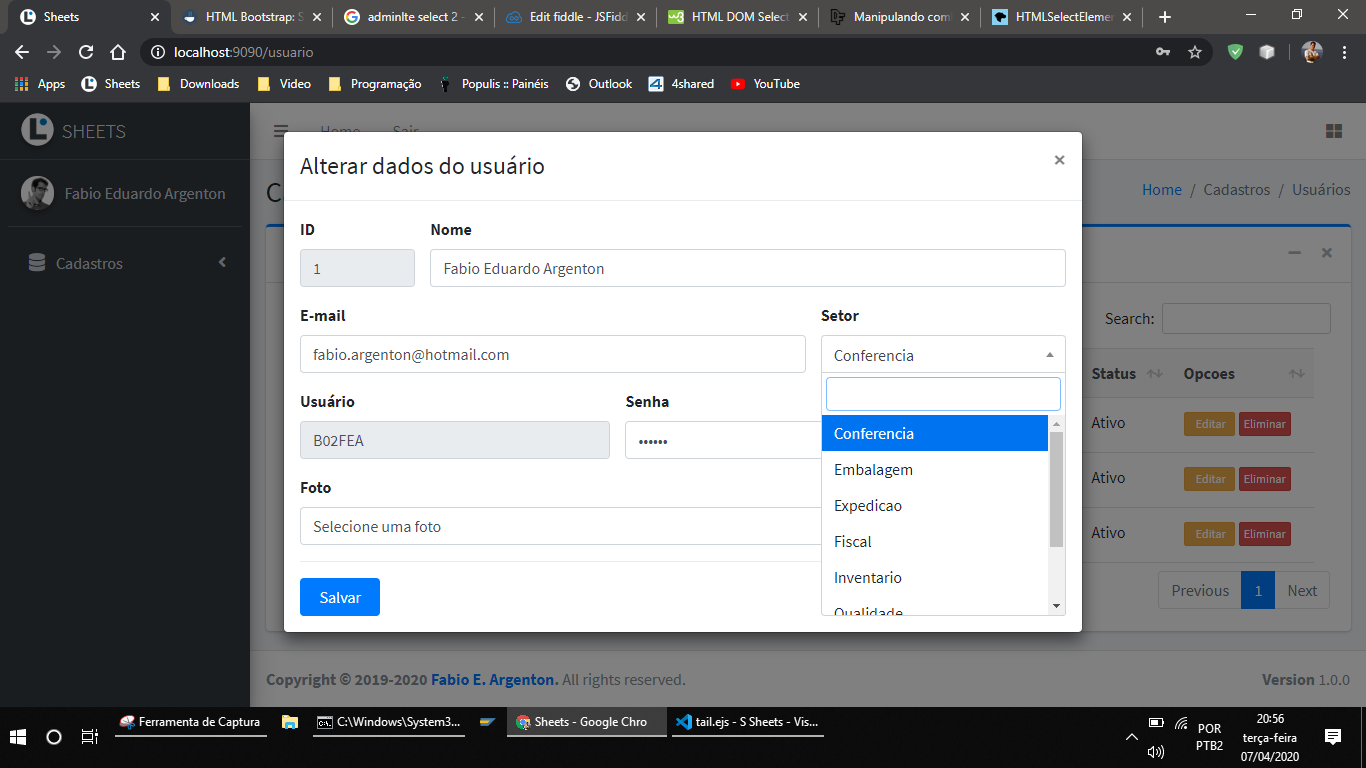Screen dimensions: 1366x768
Task: Click the SHEETS logo icon
Action: coord(36,130)
